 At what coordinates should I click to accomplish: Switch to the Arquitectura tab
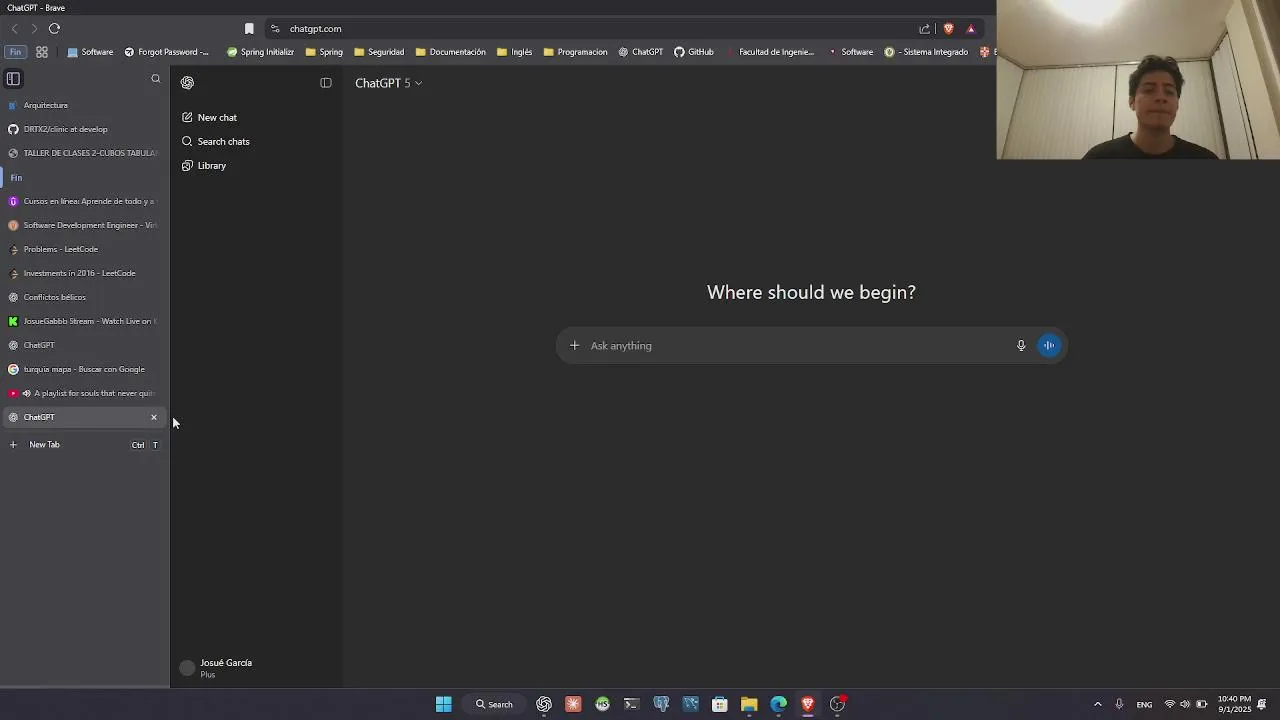click(x=84, y=105)
